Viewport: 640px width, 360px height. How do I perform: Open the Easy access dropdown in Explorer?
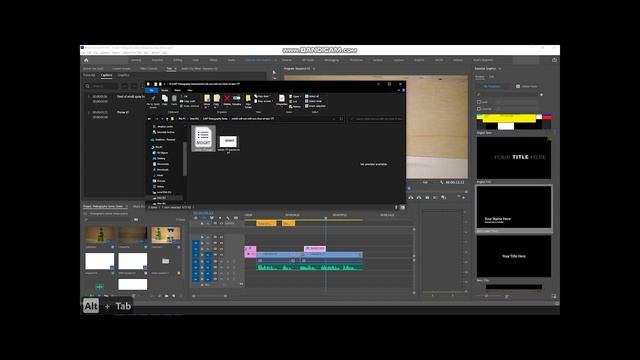click(x=264, y=101)
